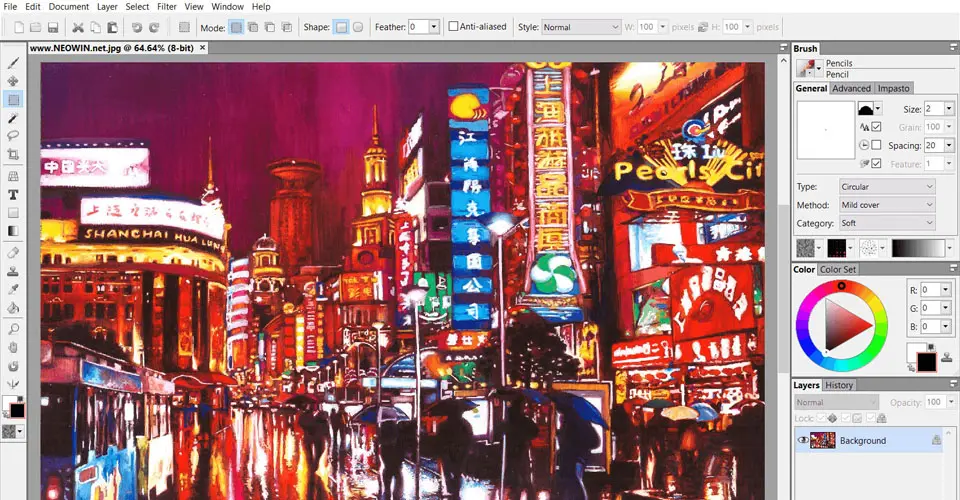Switch to the Advanced brush tab
The image size is (960, 500).
(x=851, y=88)
